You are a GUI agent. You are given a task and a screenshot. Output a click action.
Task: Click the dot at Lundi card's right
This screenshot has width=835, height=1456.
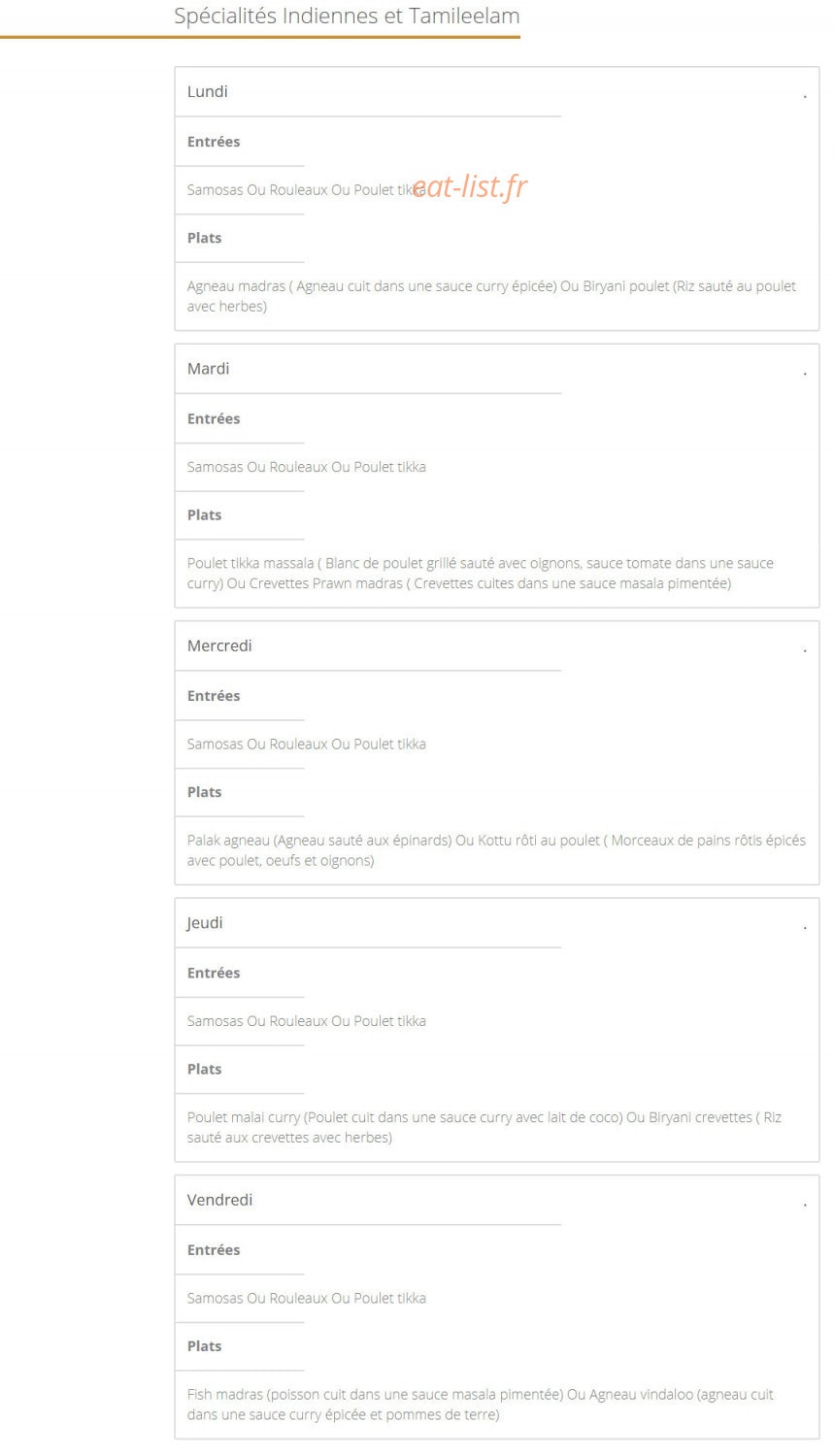click(x=805, y=96)
